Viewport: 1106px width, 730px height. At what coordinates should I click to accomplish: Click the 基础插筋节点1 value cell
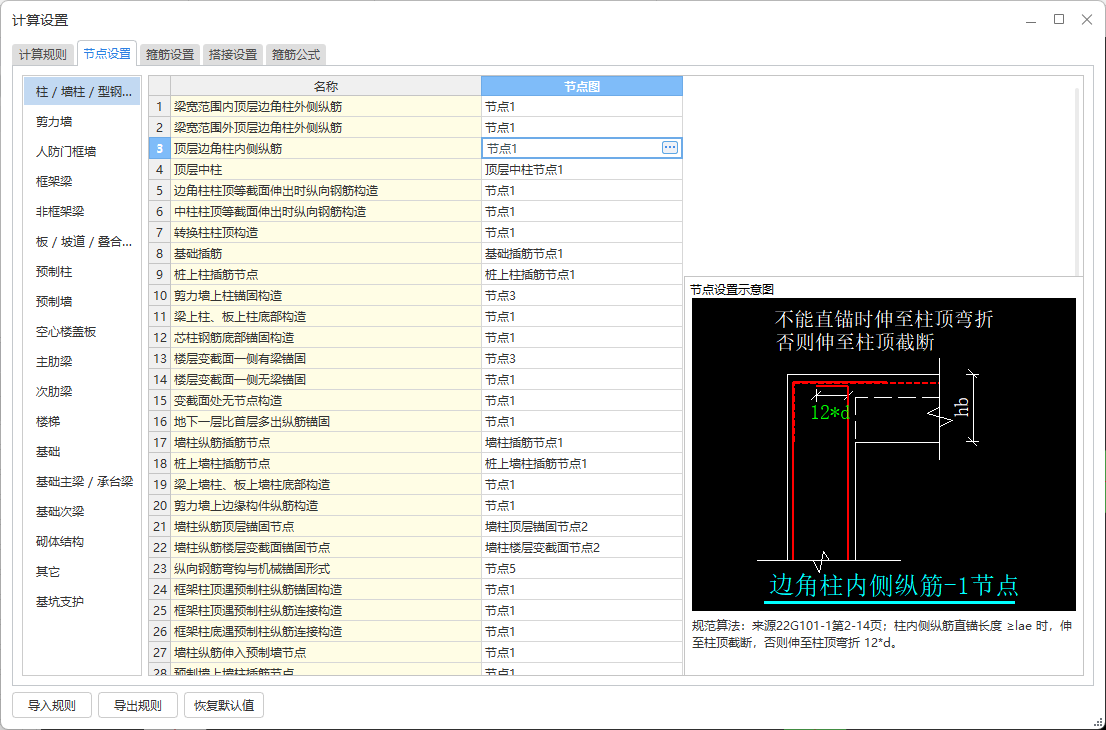[582, 253]
